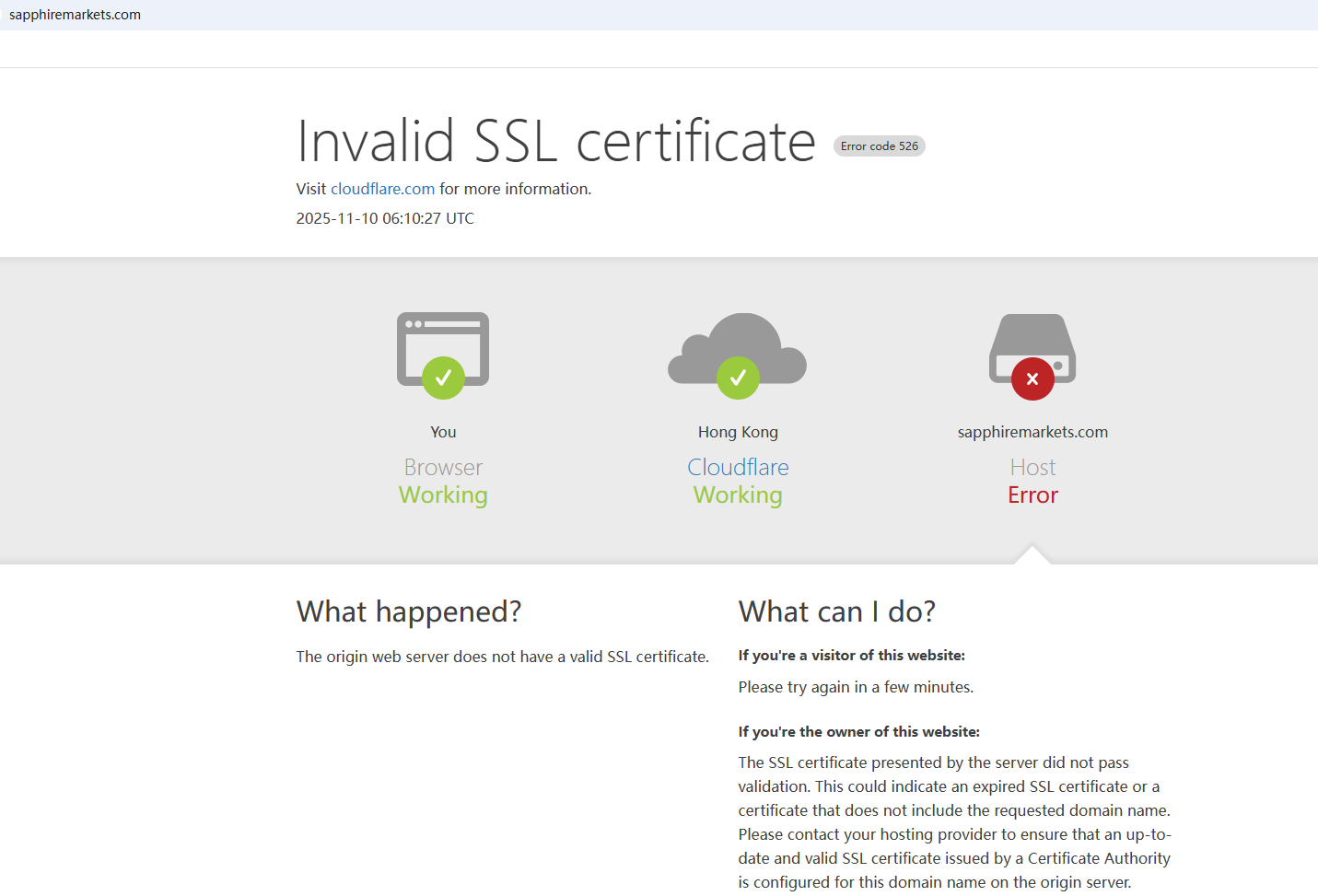Screen dimensions: 1318x896
Task: Click the Working status under Cloudflare
Action: click(738, 495)
